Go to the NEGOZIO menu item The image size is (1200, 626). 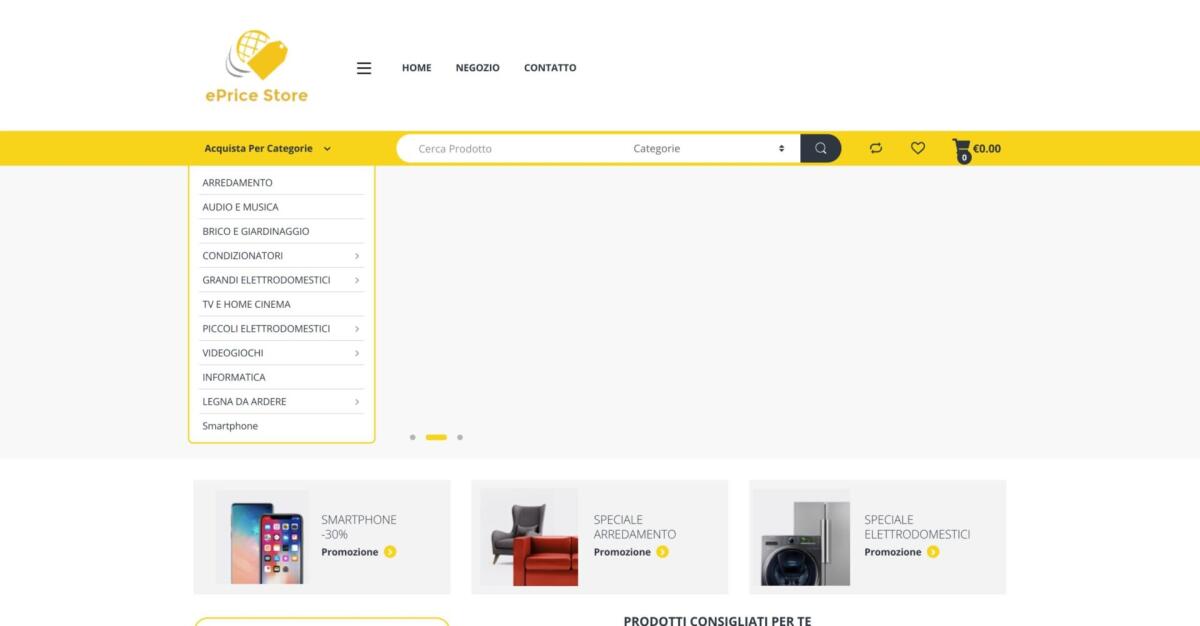coord(477,67)
